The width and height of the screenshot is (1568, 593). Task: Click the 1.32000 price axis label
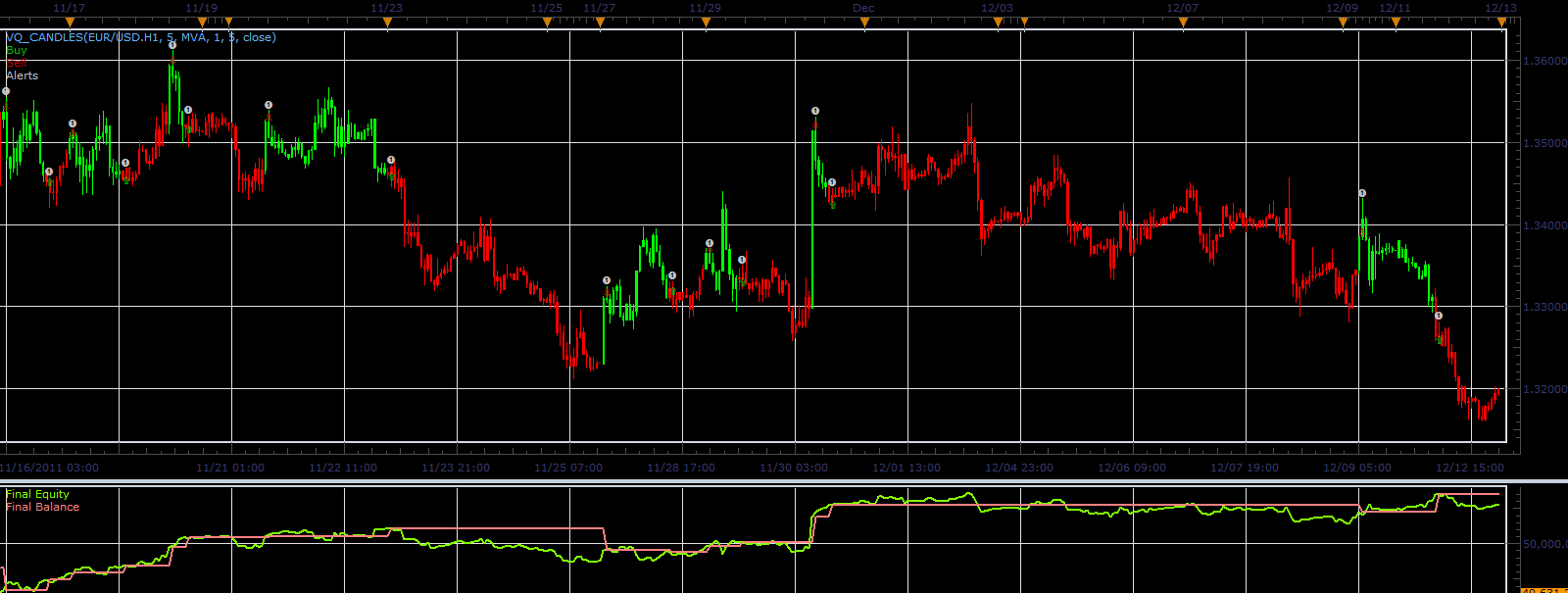click(1545, 389)
